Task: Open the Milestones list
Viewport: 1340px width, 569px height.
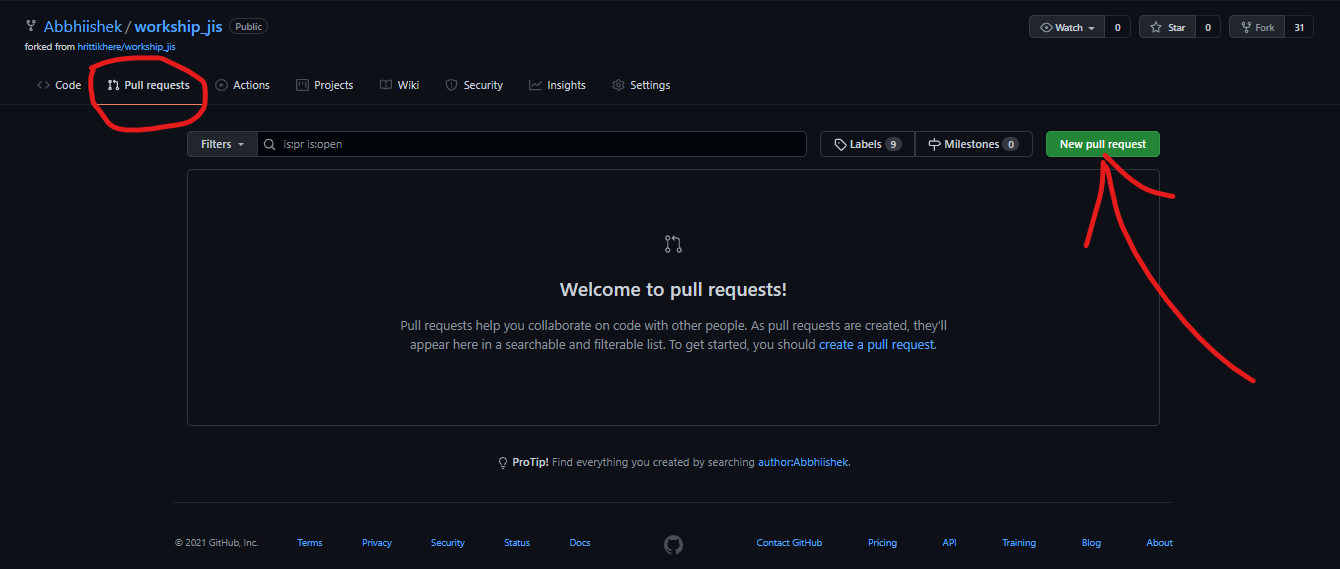Action: coord(974,144)
